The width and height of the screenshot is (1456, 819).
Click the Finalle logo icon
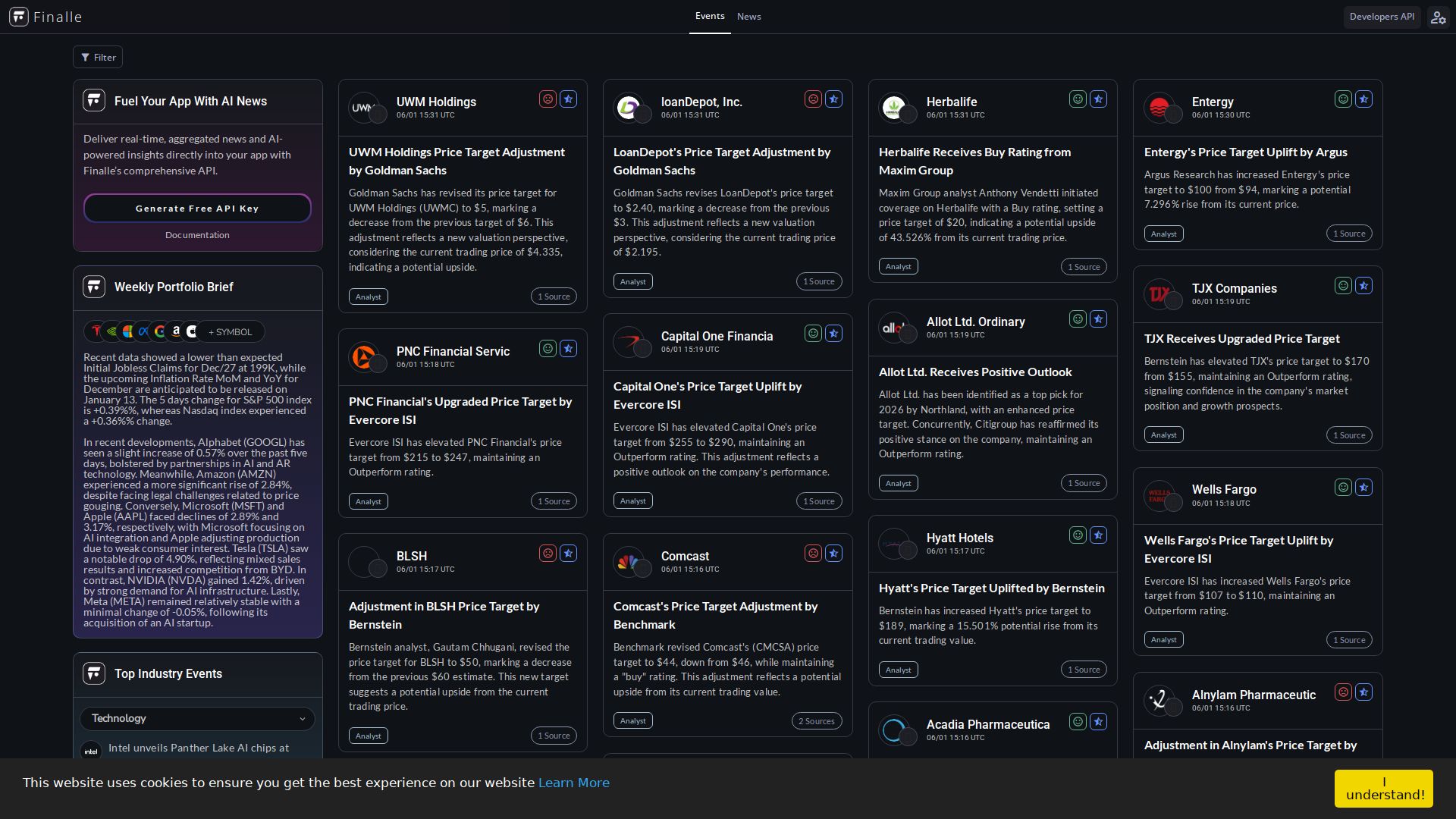tap(19, 17)
